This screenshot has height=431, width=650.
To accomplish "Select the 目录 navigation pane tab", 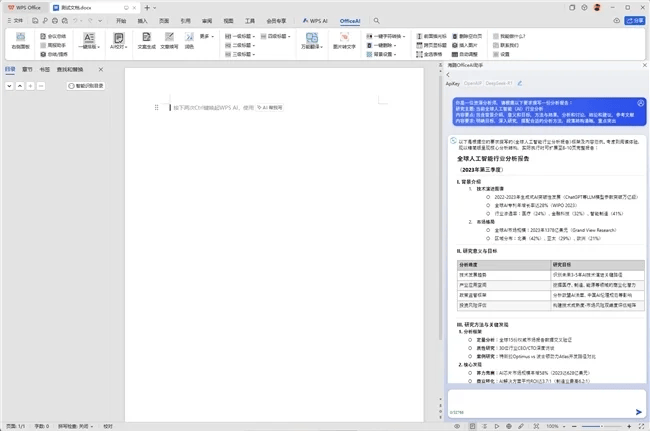I will (10, 69).
